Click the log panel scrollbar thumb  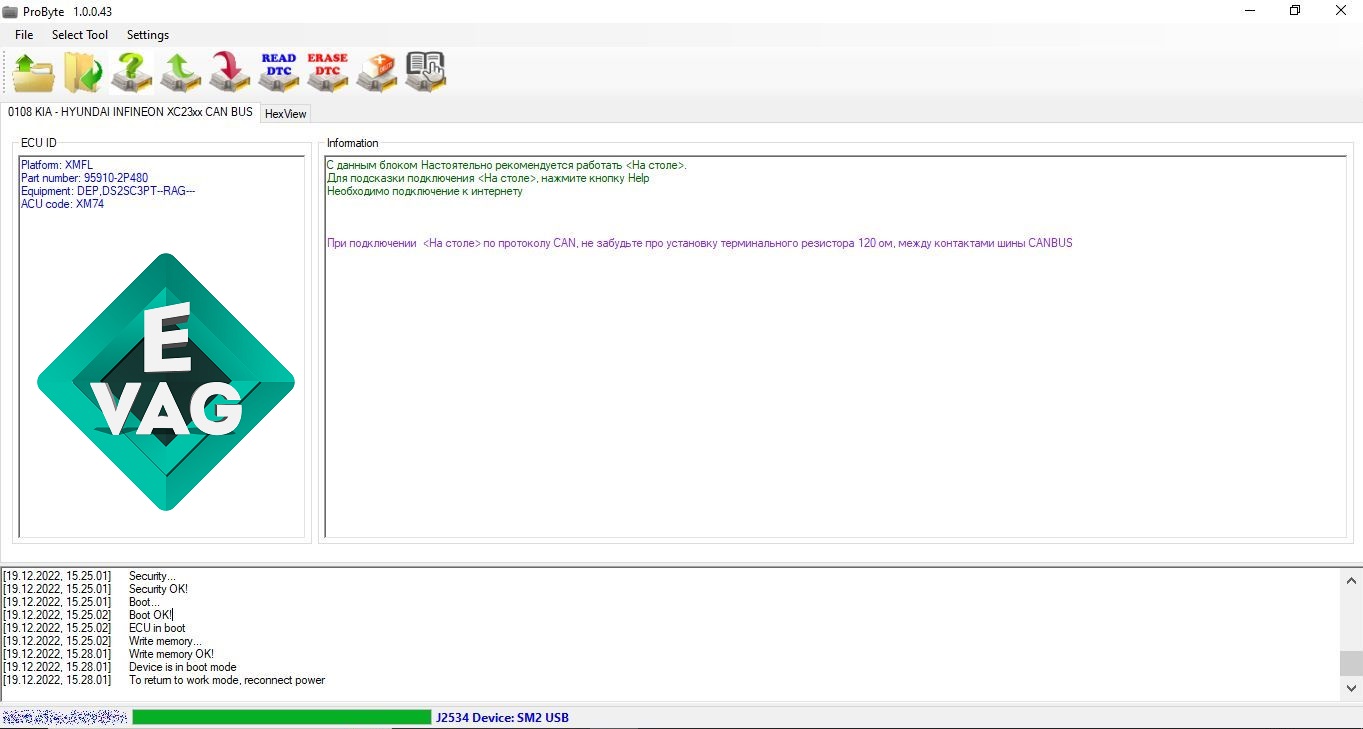[1351, 663]
